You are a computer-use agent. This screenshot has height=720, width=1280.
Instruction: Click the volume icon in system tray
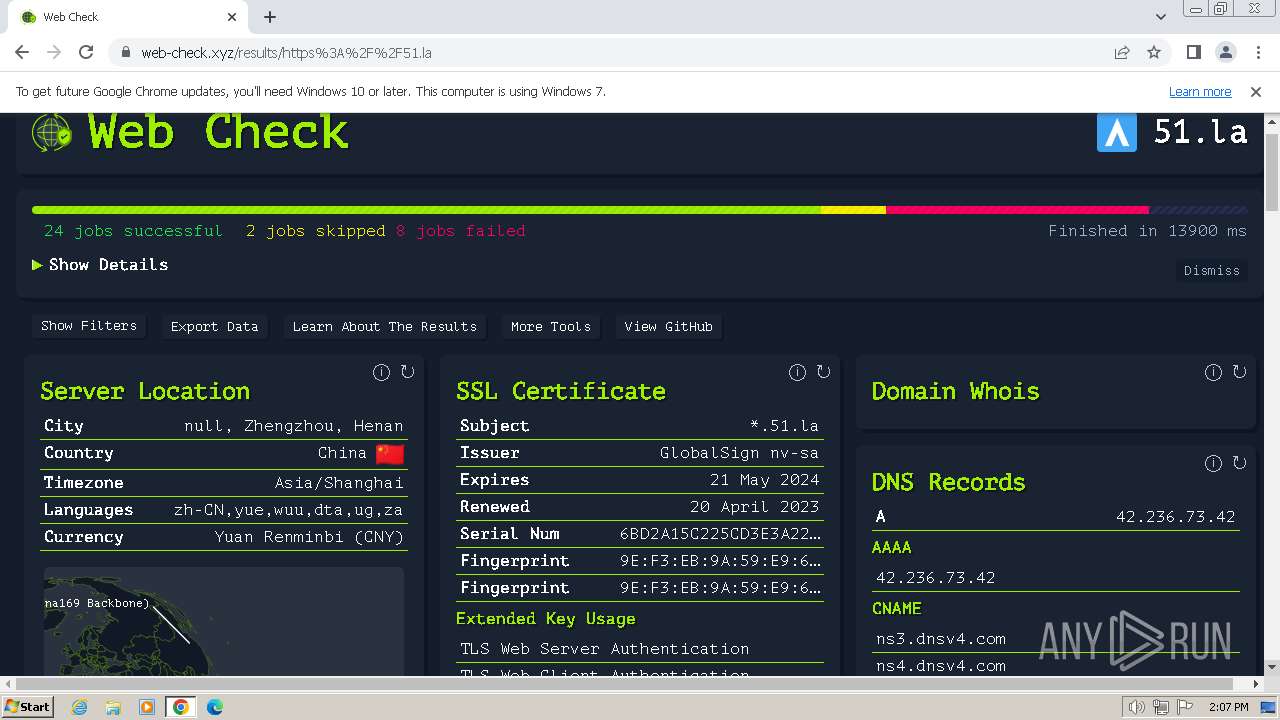pyautogui.click(x=1136, y=707)
